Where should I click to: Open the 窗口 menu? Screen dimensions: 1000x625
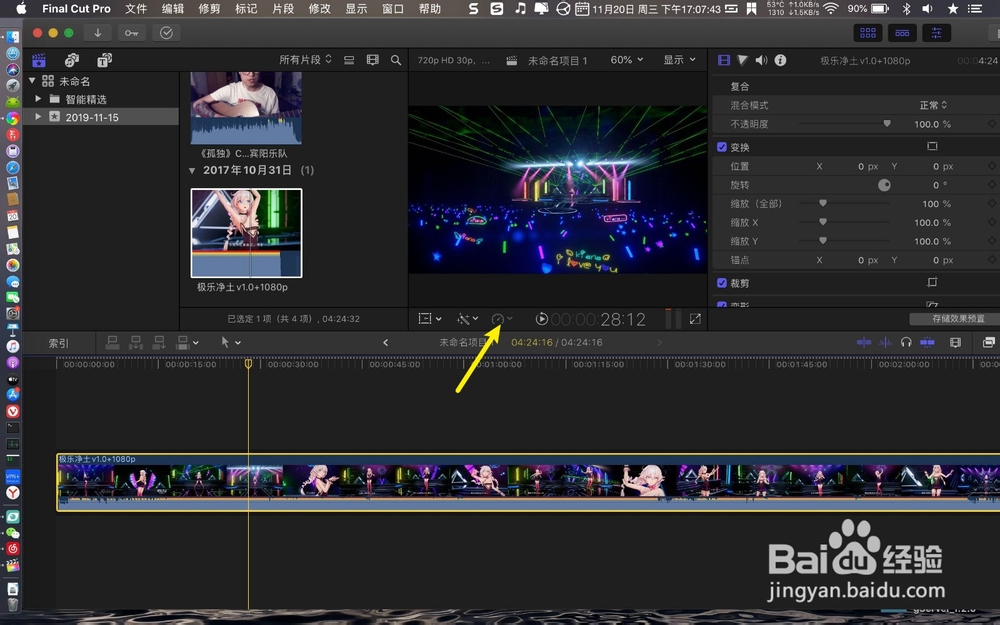393,8
